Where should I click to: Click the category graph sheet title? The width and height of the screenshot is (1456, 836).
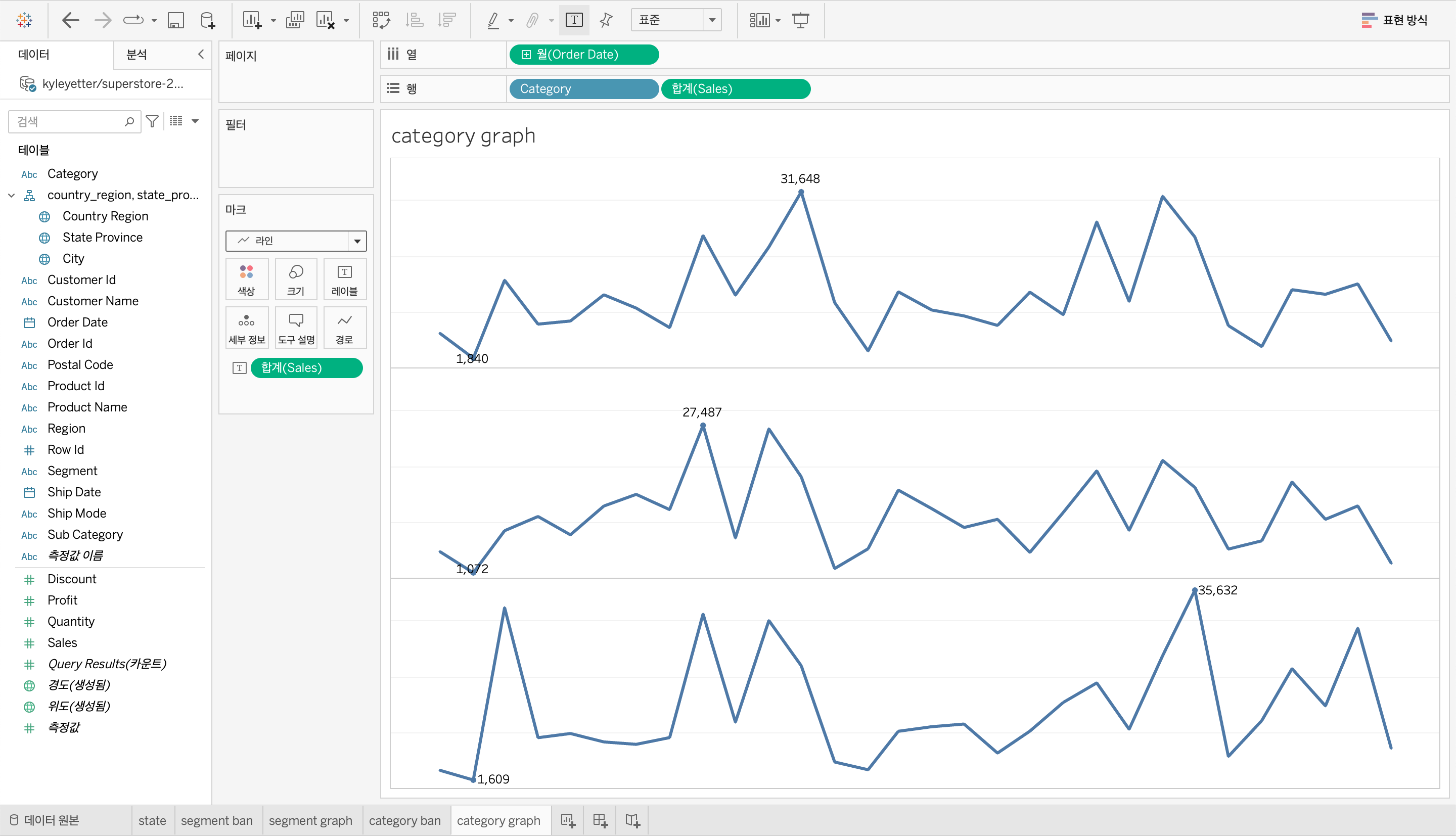[463, 136]
